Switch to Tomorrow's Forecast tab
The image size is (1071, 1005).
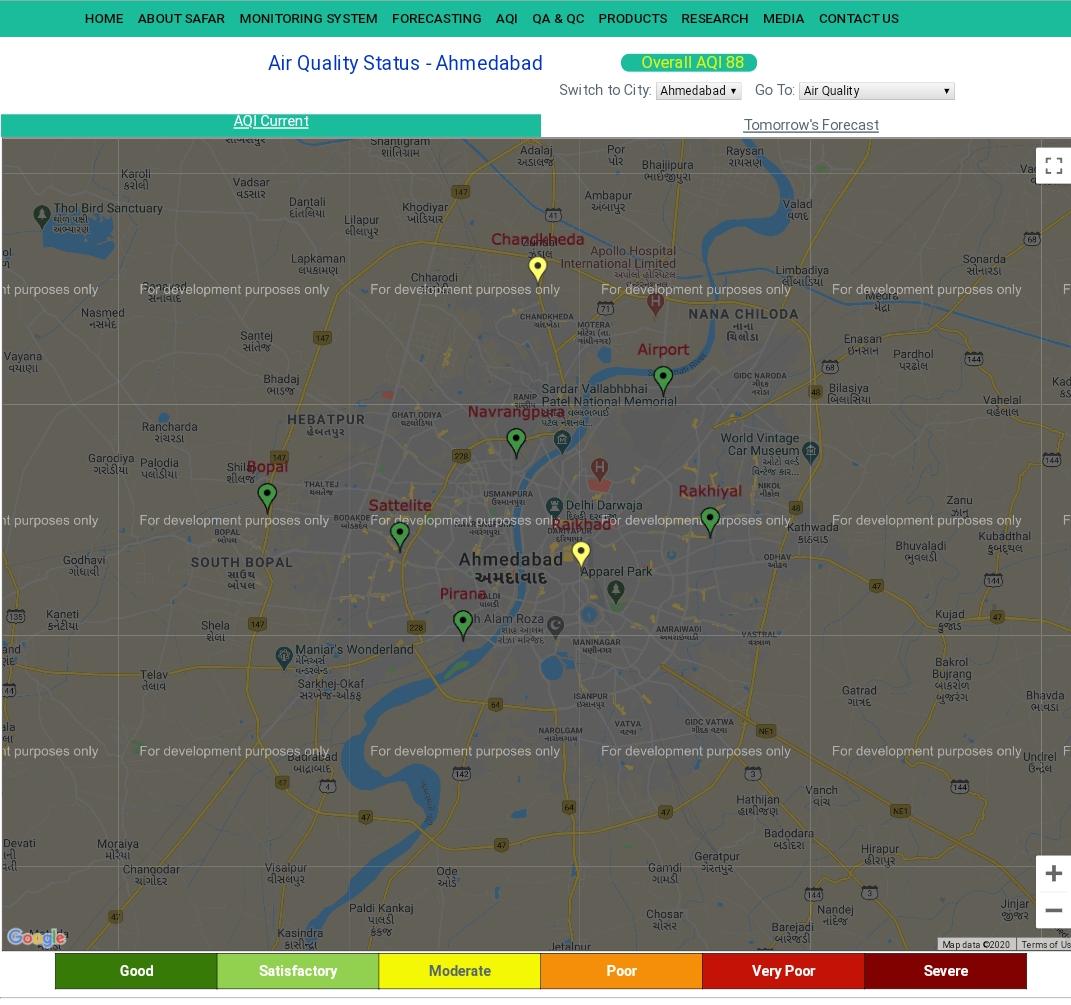click(811, 125)
